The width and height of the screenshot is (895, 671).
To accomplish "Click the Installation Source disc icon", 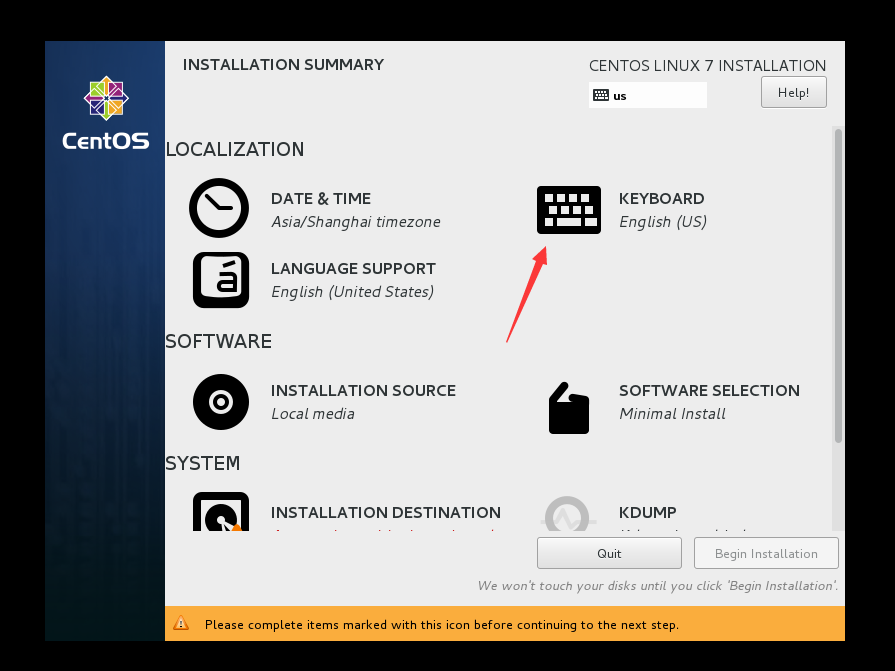I will [221, 402].
